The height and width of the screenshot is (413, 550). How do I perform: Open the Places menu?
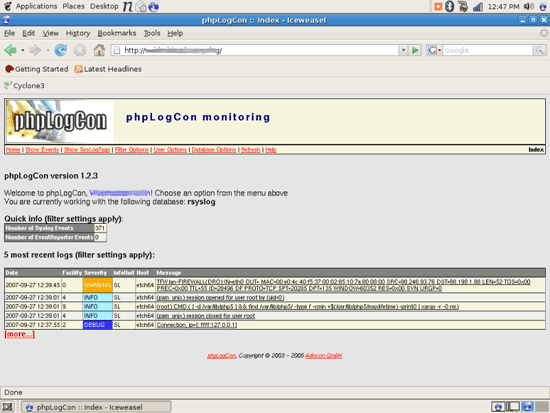pyautogui.click(x=73, y=6)
